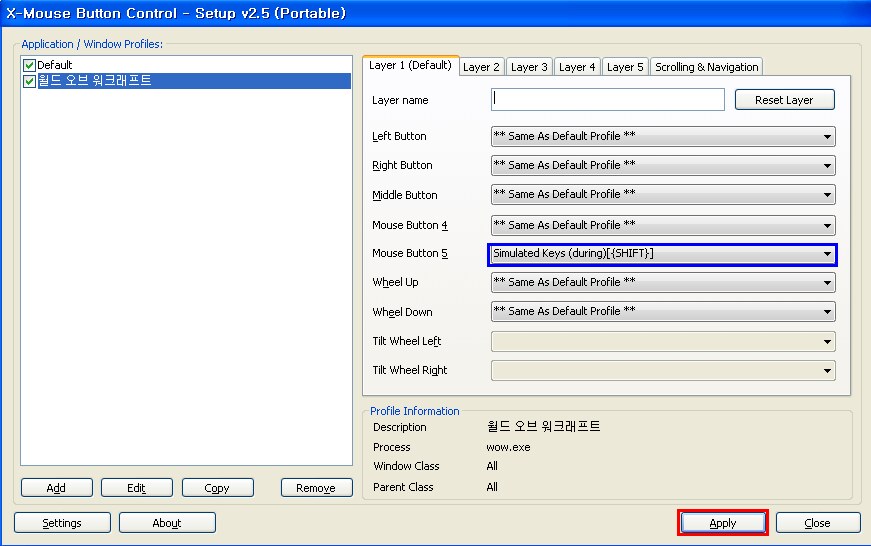Click the Remove profile button
The height and width of the screenshot is (546, 871).
click(316, 488)
